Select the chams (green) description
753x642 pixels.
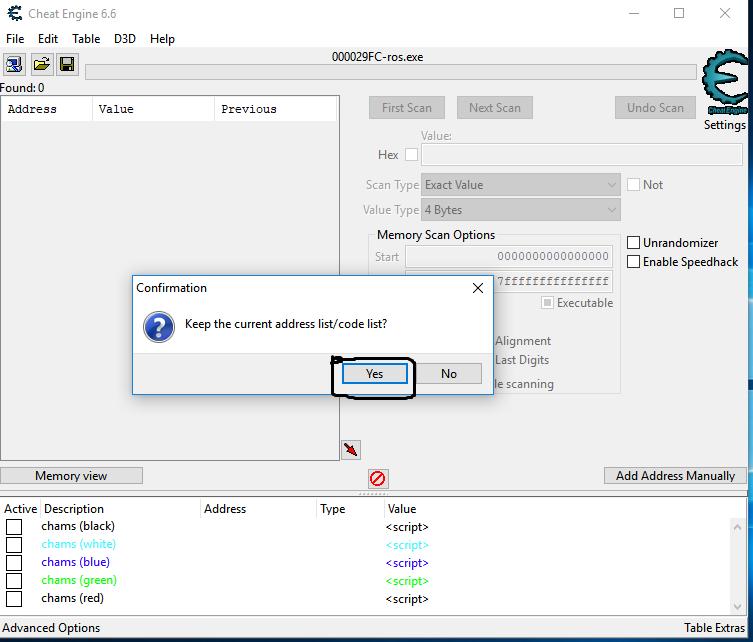pyautogui.click(x=79, y=581)
